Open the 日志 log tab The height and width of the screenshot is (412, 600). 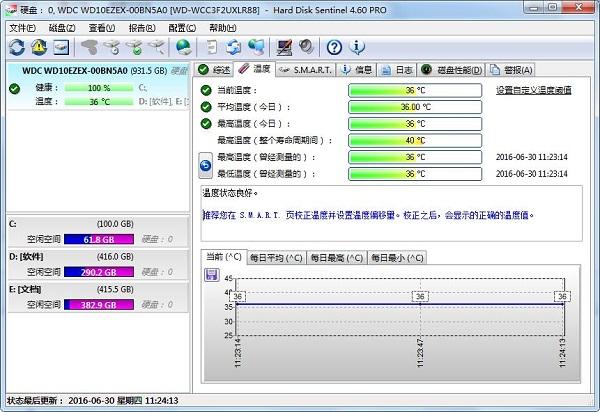(x=397, y=70)
